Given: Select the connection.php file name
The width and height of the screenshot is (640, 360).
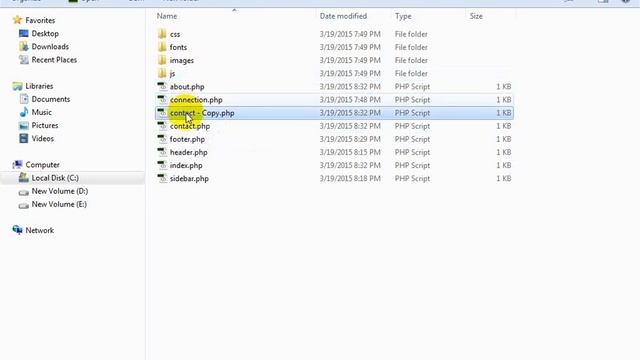Looking at the screenshot, I should [x=196, y=100].
